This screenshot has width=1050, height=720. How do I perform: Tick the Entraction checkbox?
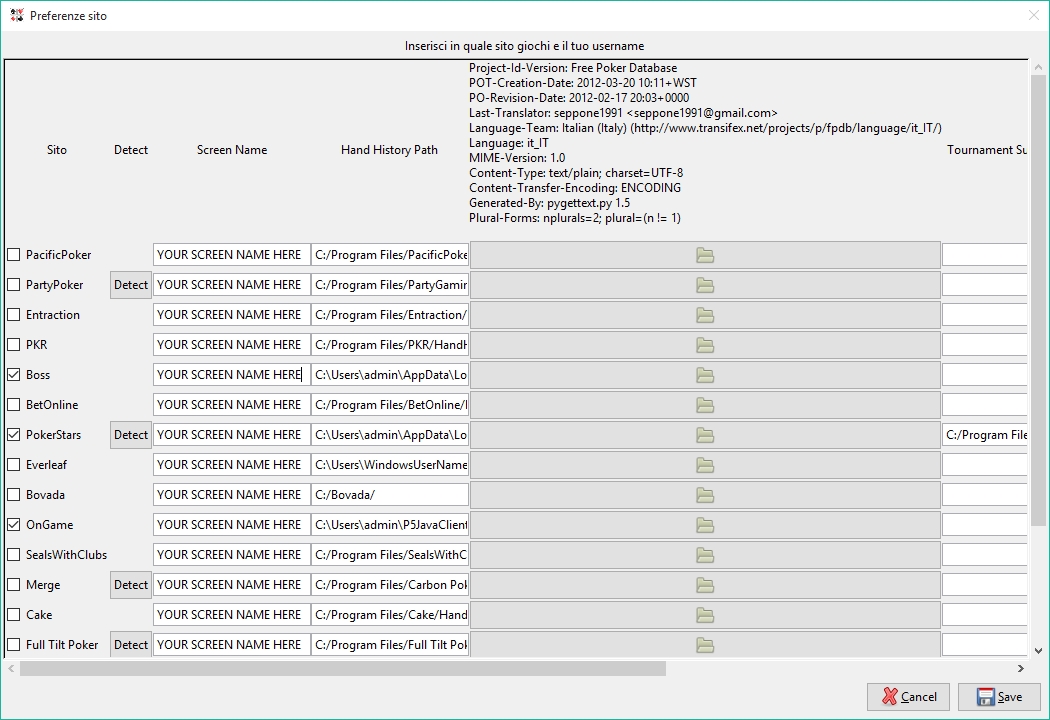(x=13, y=315)
